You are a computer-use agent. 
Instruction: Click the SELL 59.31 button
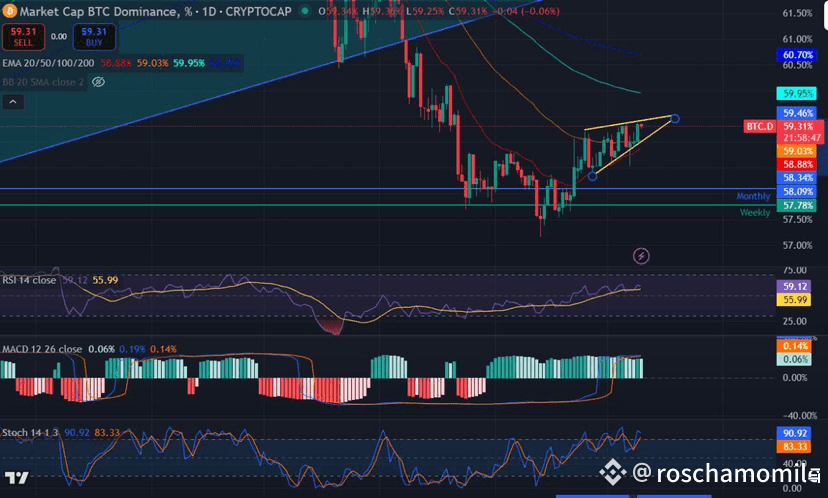pyautogui.click(x=23, y=37)
